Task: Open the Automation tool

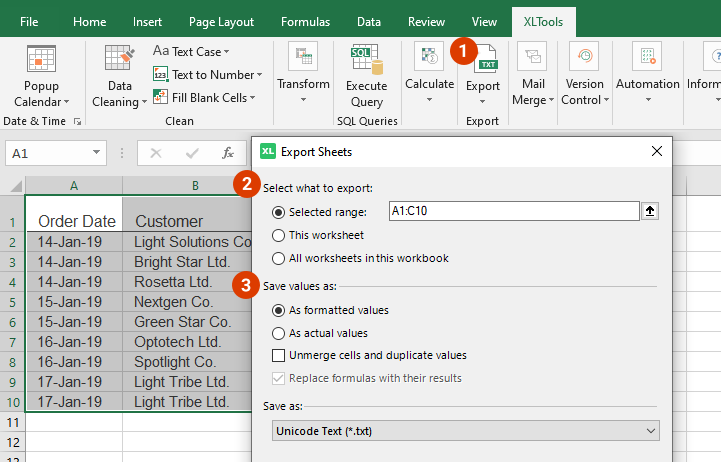Action: 647,73
